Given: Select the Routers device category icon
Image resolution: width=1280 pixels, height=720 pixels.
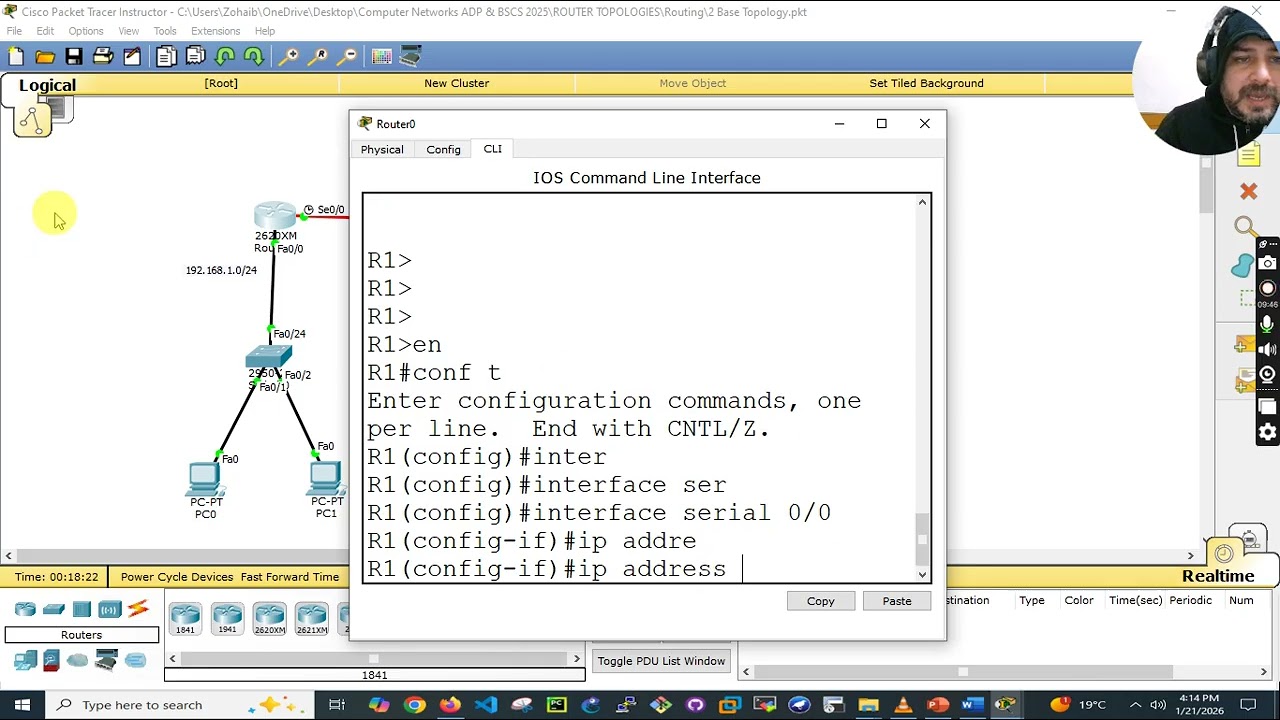Looking at the screenshot, I should tap(25, 609).
